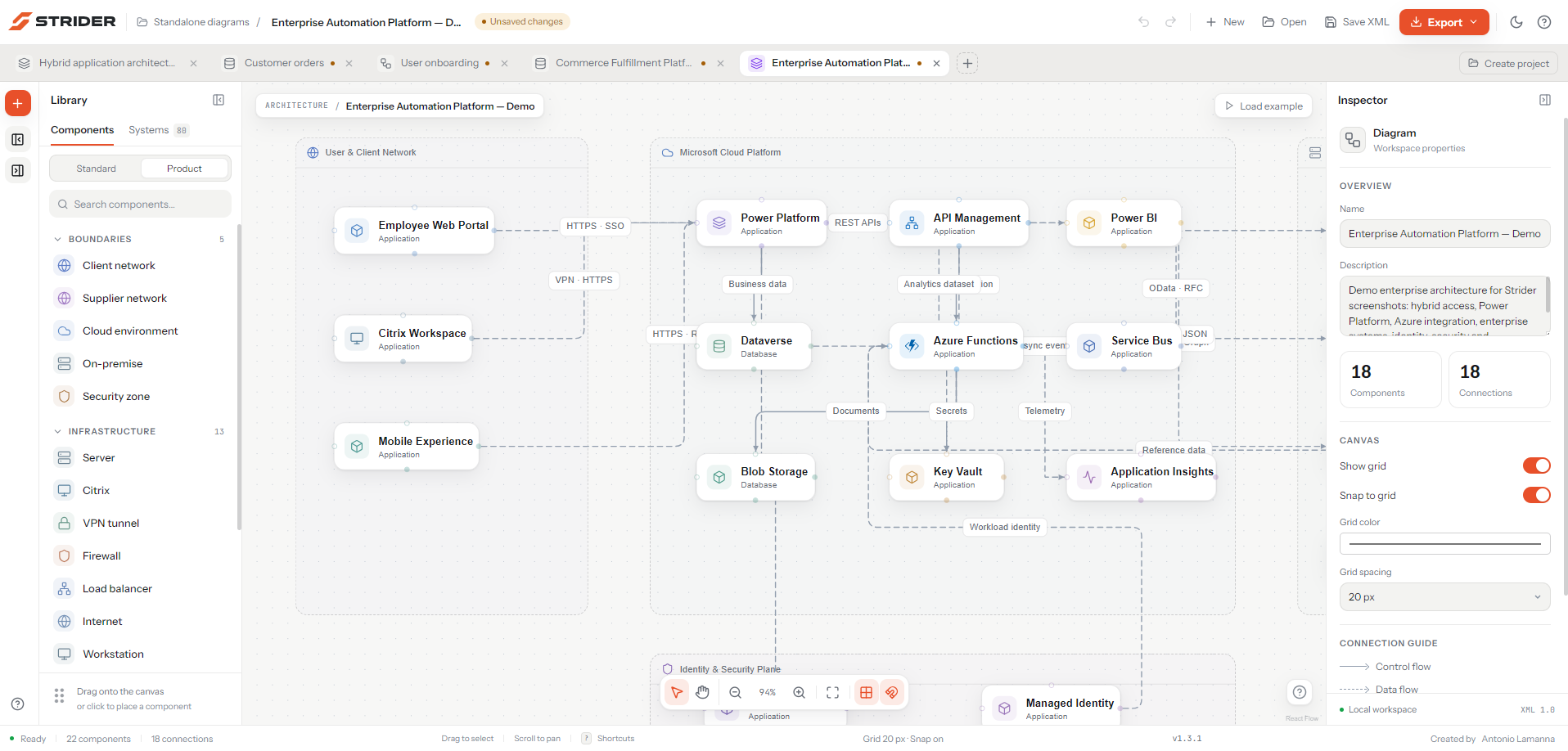Edit the diagram Name field

[1444, 233]
